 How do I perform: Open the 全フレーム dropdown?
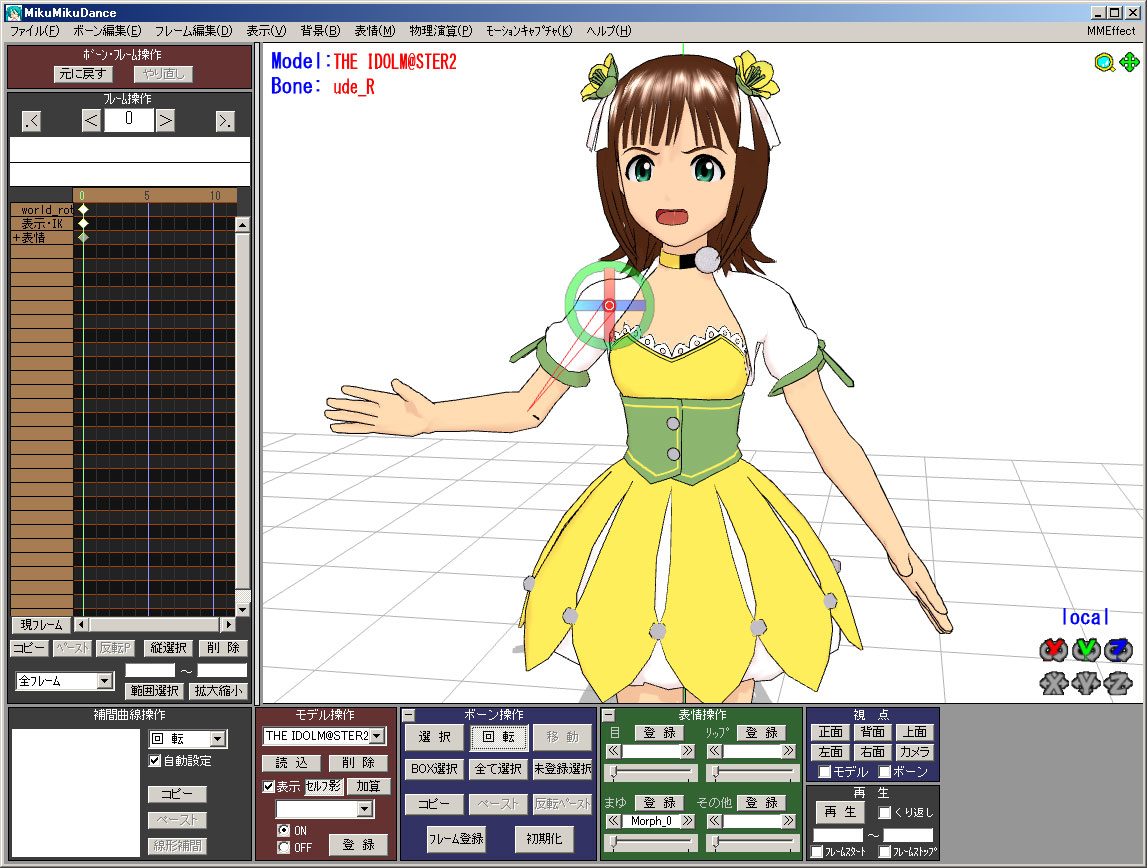pyautogui.click(x=64, y=682)
